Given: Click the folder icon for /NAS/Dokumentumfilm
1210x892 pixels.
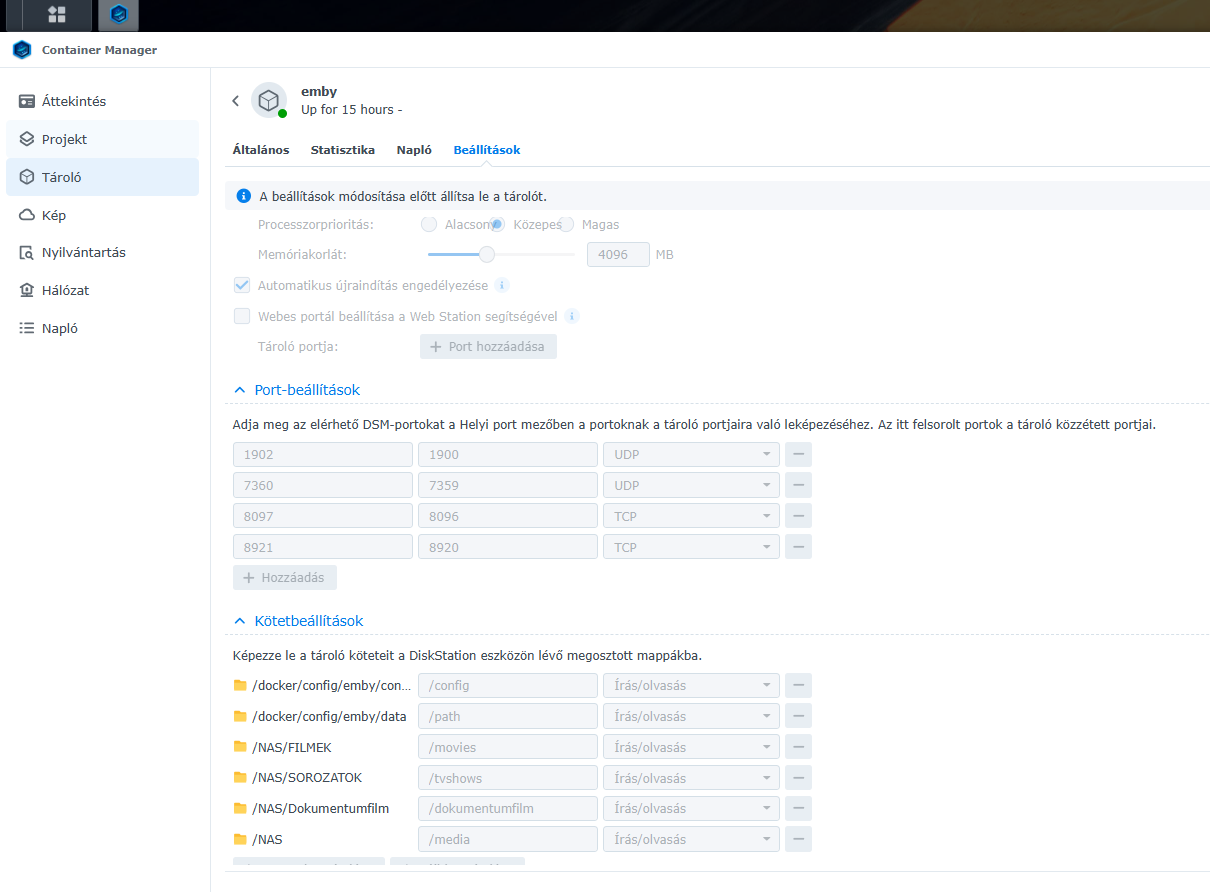Looking at the screenshot, I should (x=240, y=808).
